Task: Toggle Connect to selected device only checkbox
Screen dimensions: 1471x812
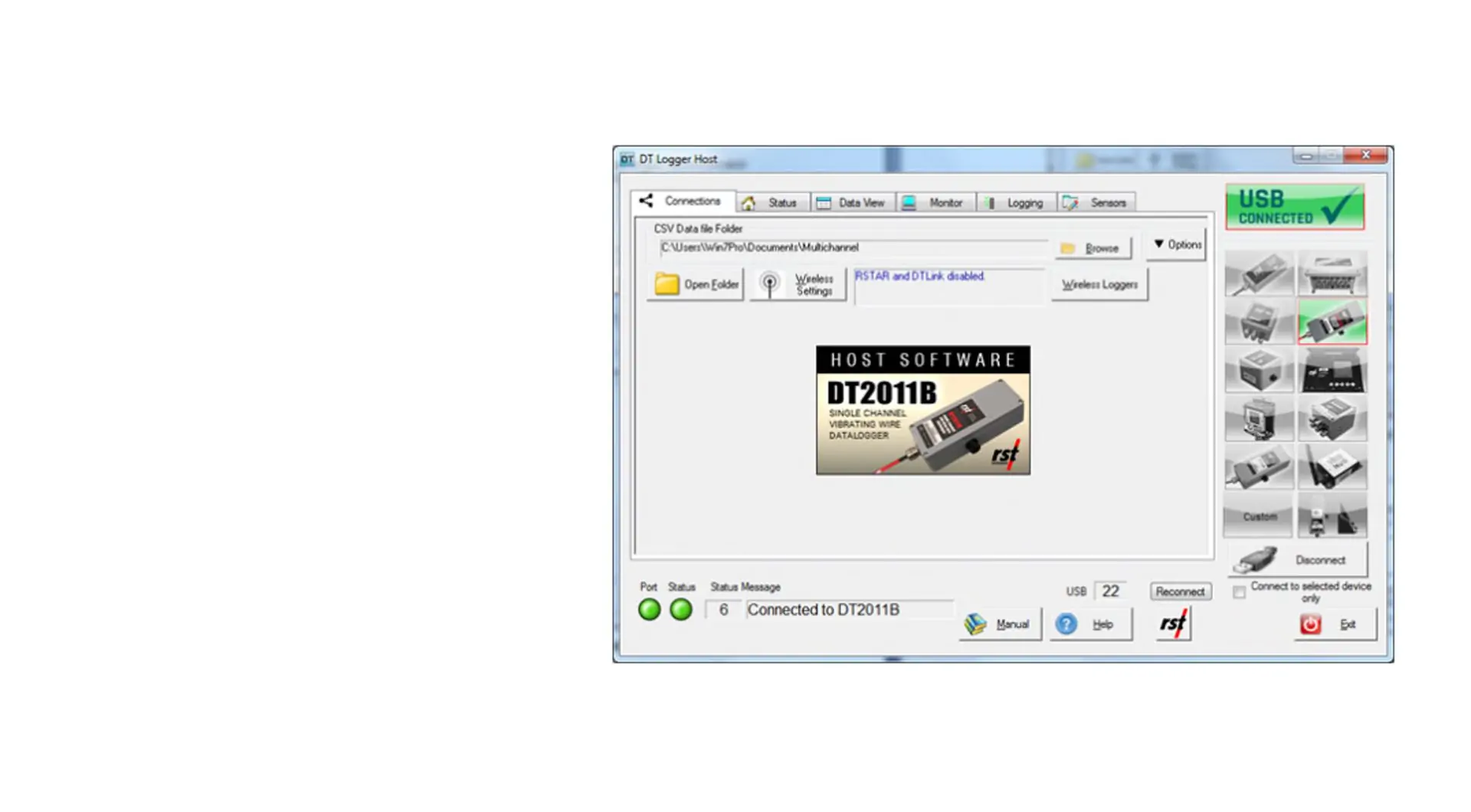Action: [1239, 592]
